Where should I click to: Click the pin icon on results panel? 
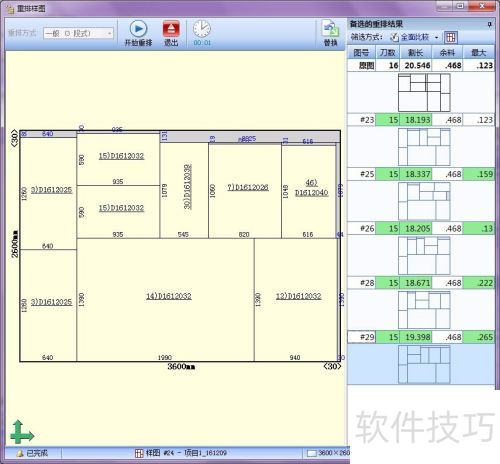point(489,24)
